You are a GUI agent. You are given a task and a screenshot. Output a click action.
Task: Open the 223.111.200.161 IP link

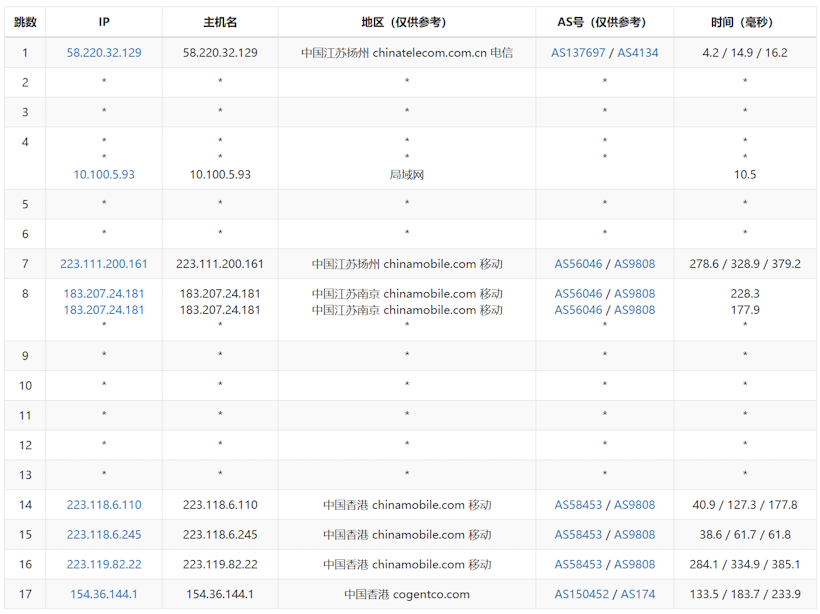point(104,264)
